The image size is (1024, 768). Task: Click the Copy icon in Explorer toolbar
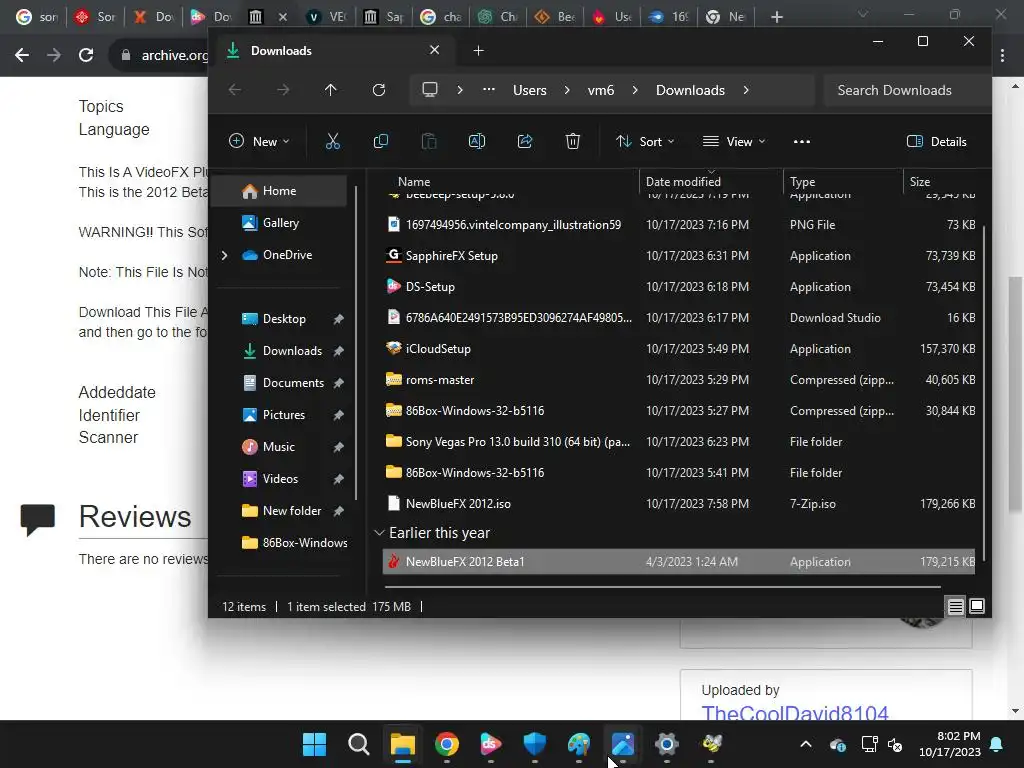[381, 141]
